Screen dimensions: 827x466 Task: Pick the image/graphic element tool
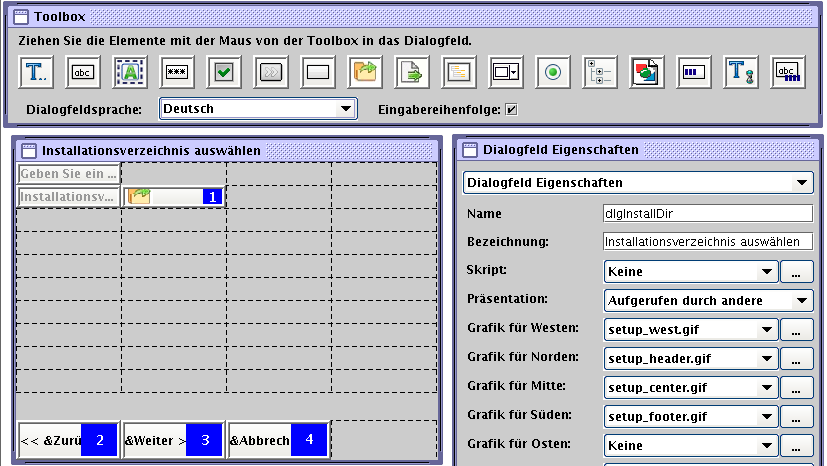click(x=646, y=72)
